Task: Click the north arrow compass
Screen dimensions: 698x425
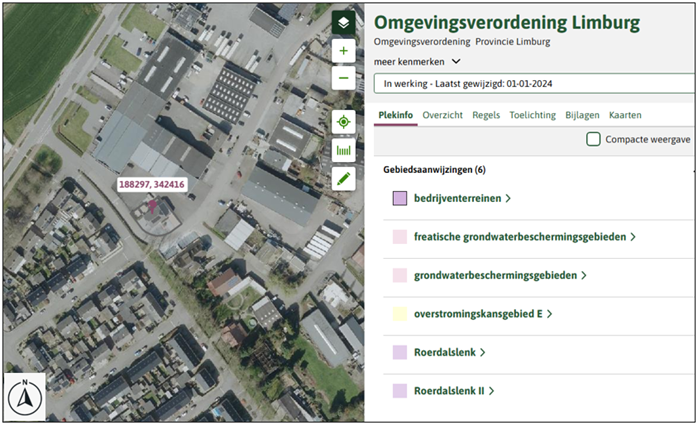Action: point(25,397)
